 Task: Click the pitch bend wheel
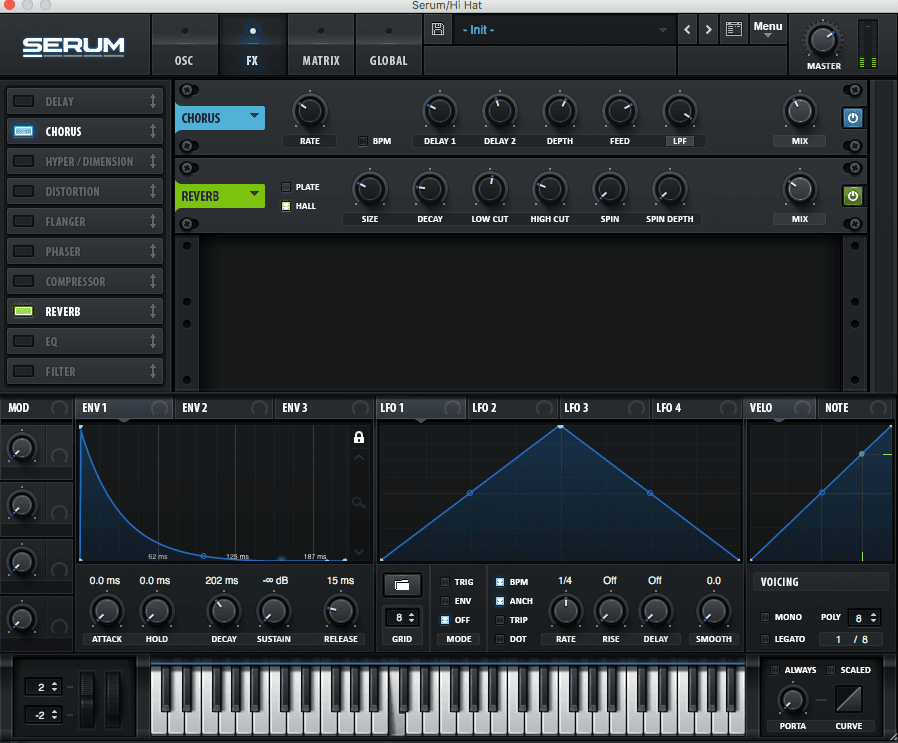(87, 700)
